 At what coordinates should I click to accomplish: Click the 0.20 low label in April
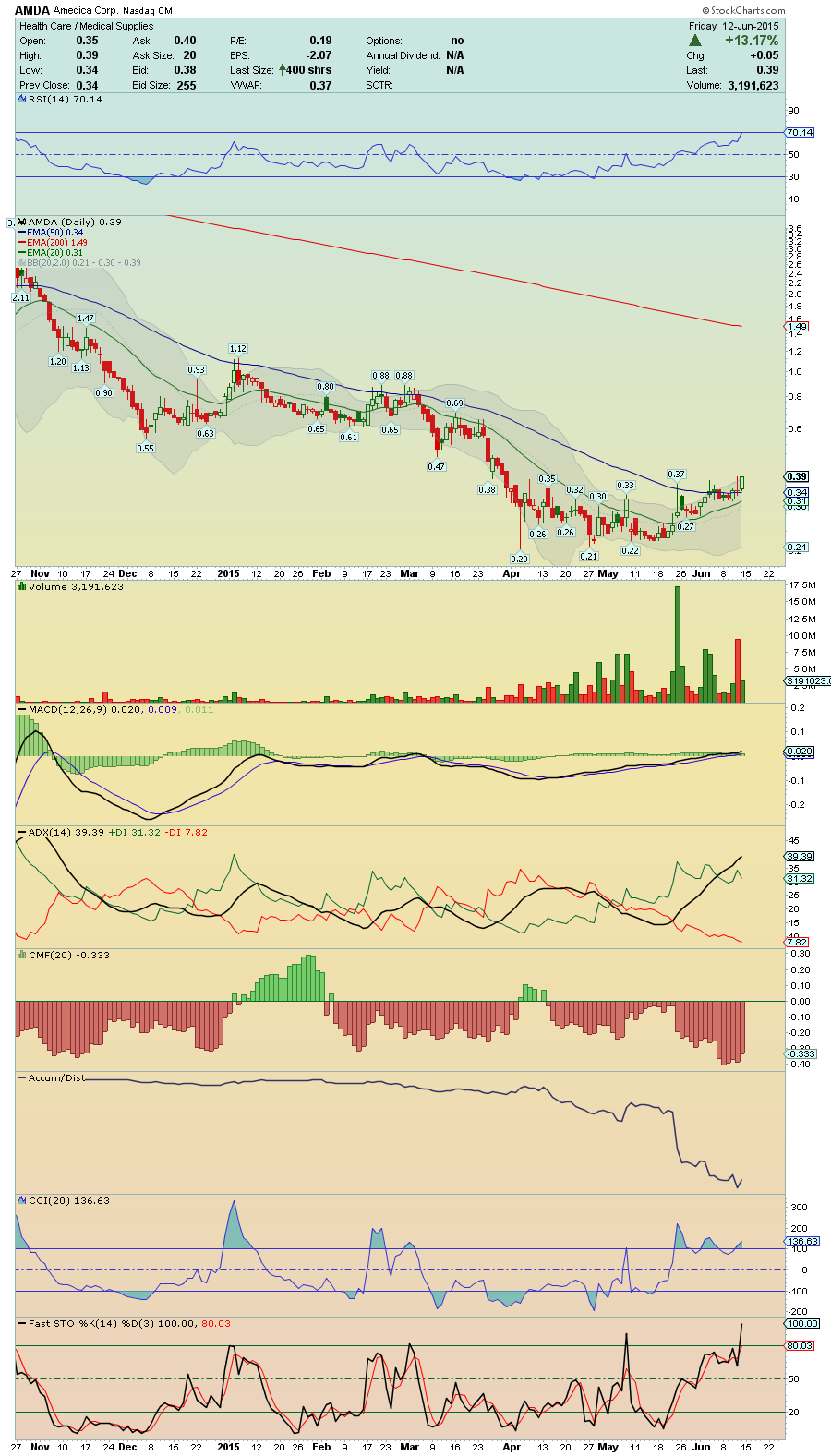pos(519,560)
